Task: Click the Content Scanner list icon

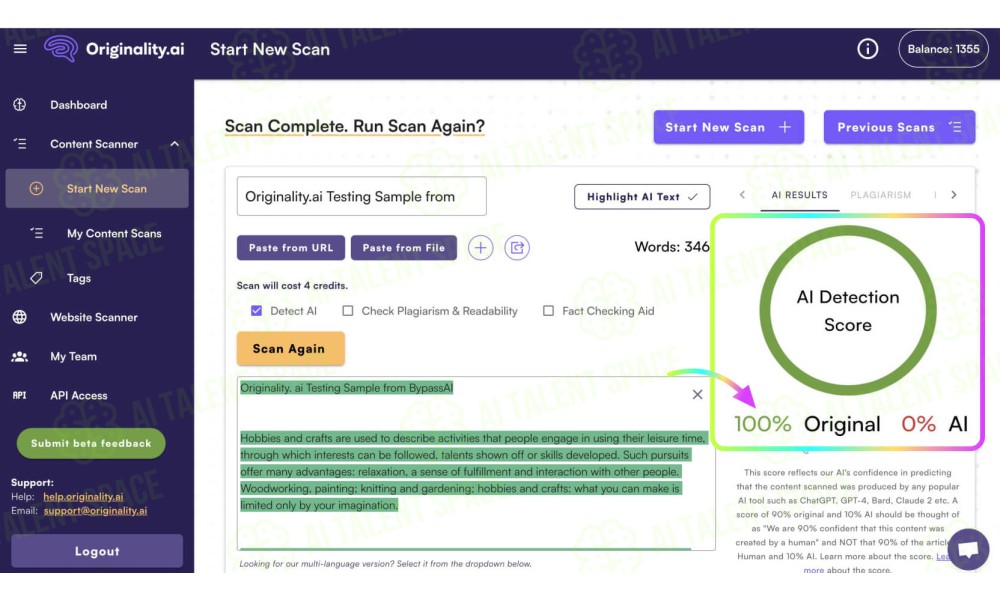Action: click(20, 144)
